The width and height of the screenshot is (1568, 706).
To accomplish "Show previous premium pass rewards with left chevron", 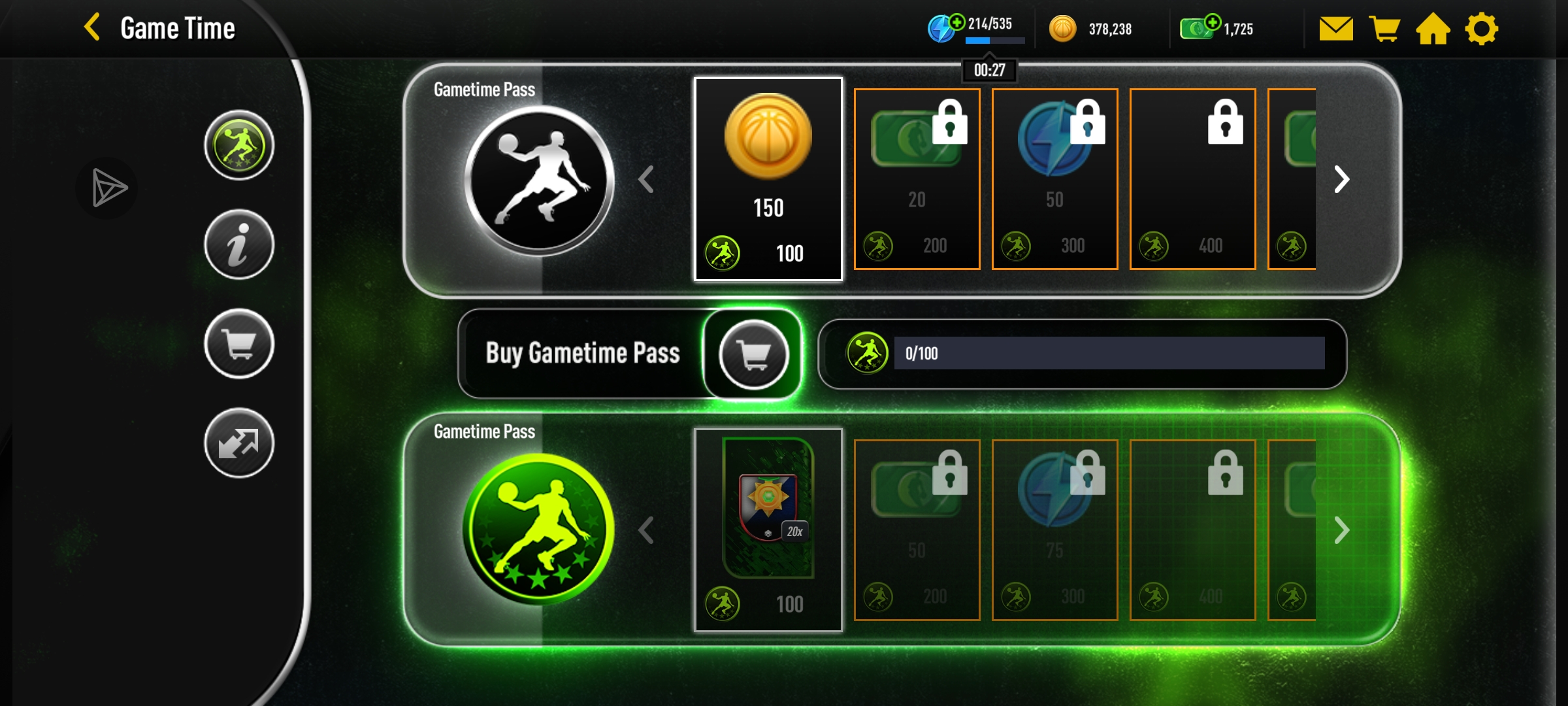I will (x=646, y=530).
